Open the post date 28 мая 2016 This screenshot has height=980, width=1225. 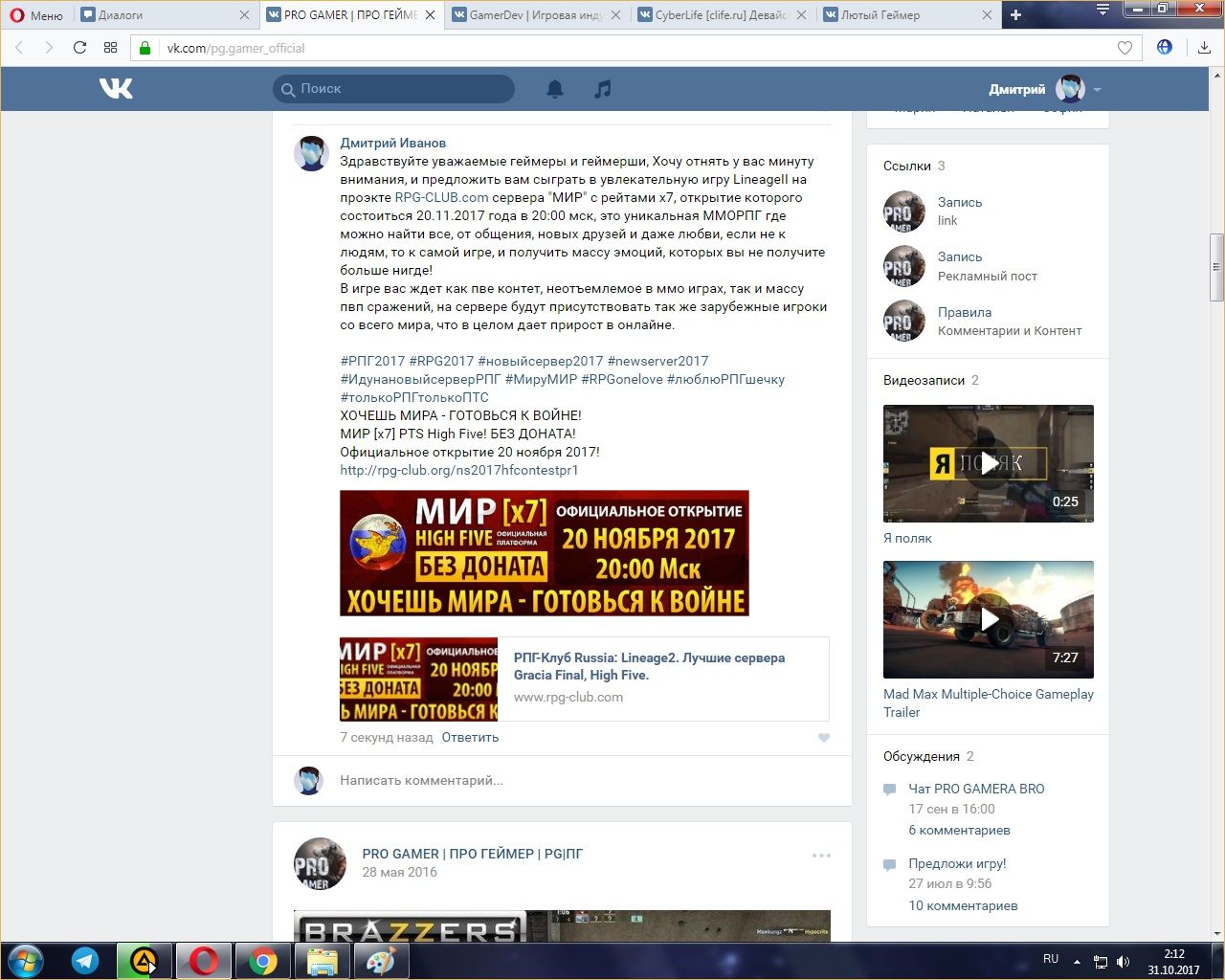[399, 873]
